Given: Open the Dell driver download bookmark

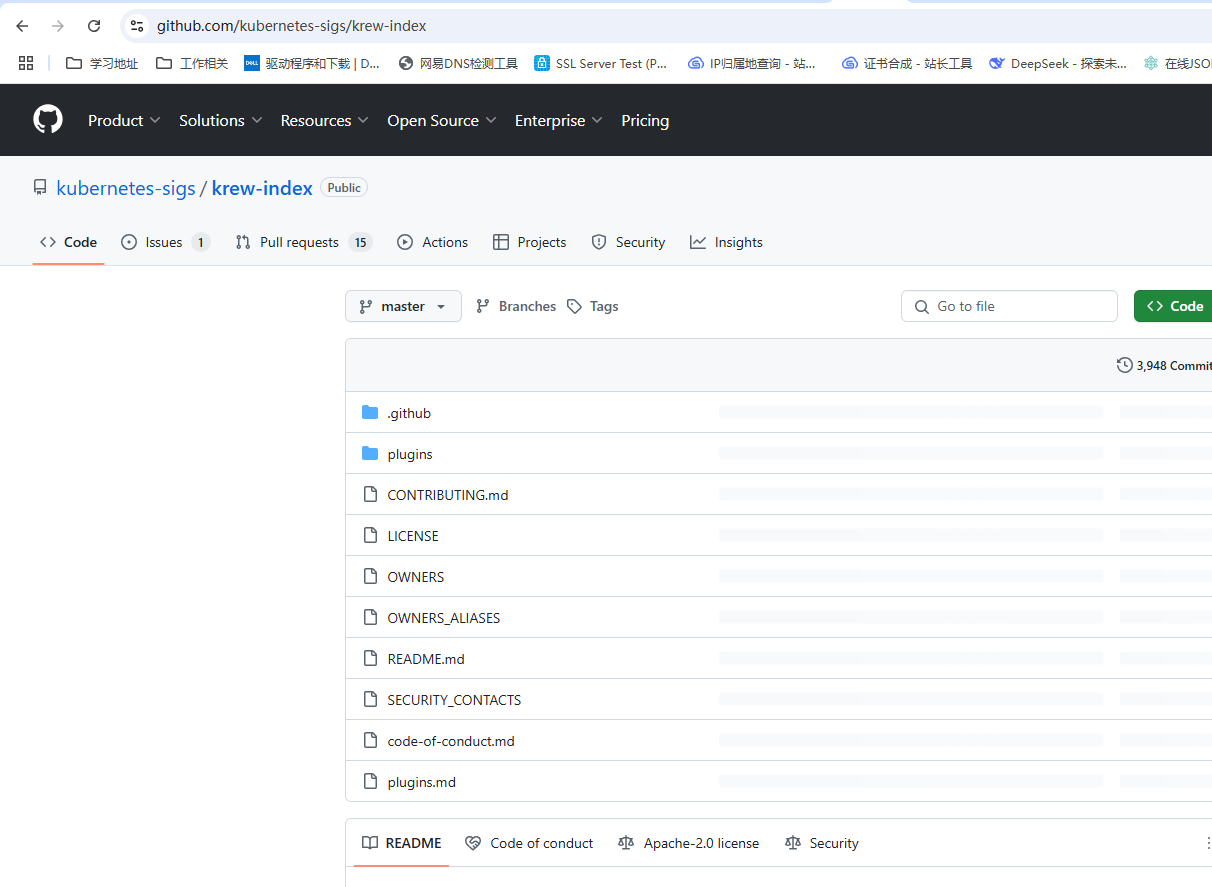Looking at the screenshot, I should point(312,63).
